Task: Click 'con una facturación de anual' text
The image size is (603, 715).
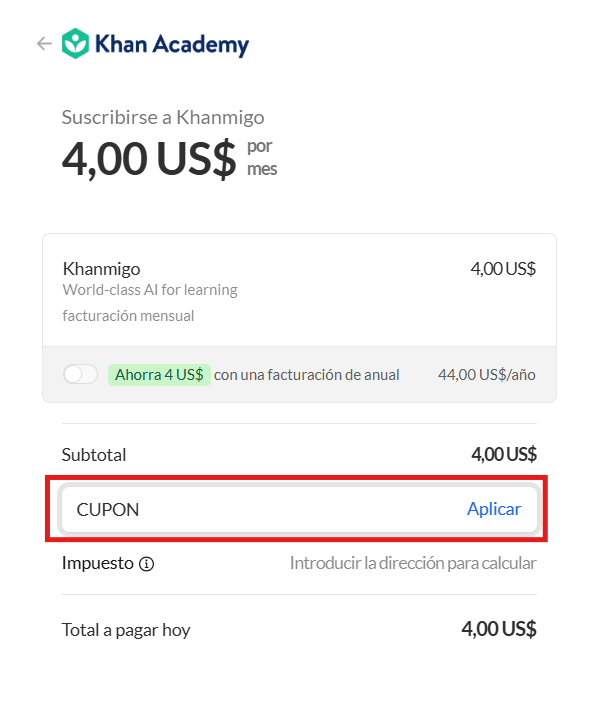Action: pyautogui.click(x=307, y=375)
